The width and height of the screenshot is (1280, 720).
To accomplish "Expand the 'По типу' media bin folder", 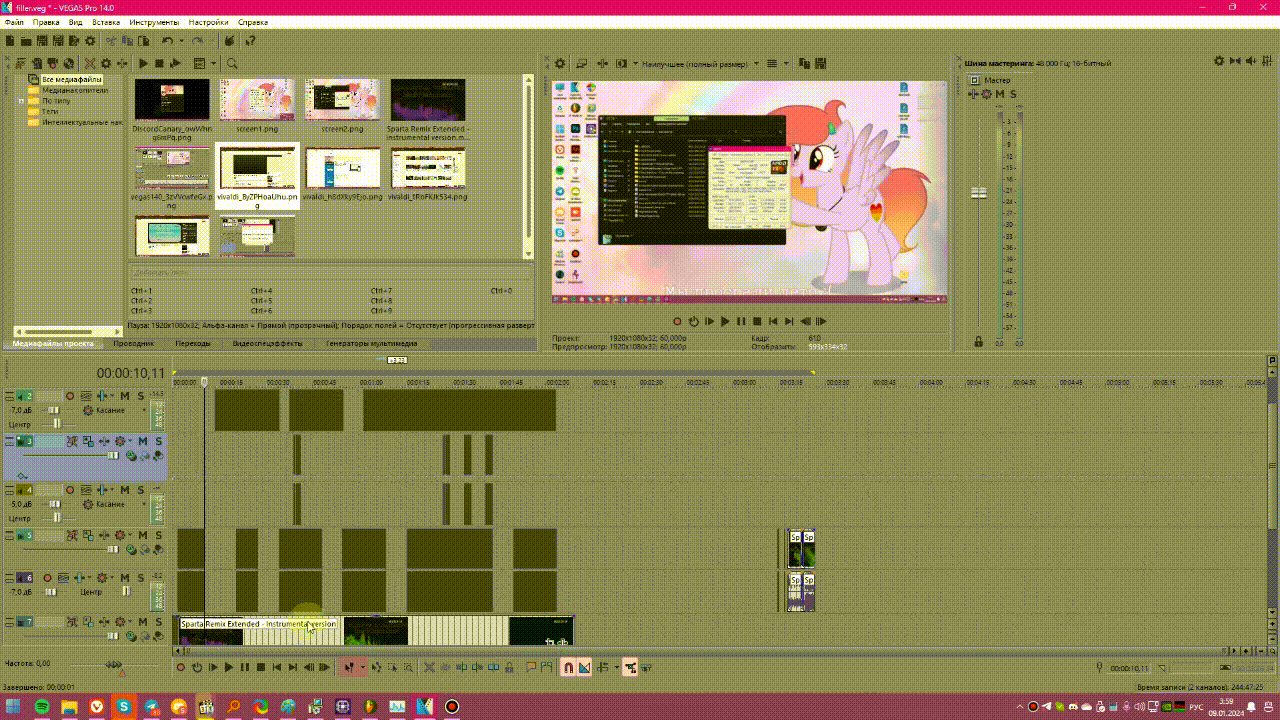I will click(x=21, y=101).
